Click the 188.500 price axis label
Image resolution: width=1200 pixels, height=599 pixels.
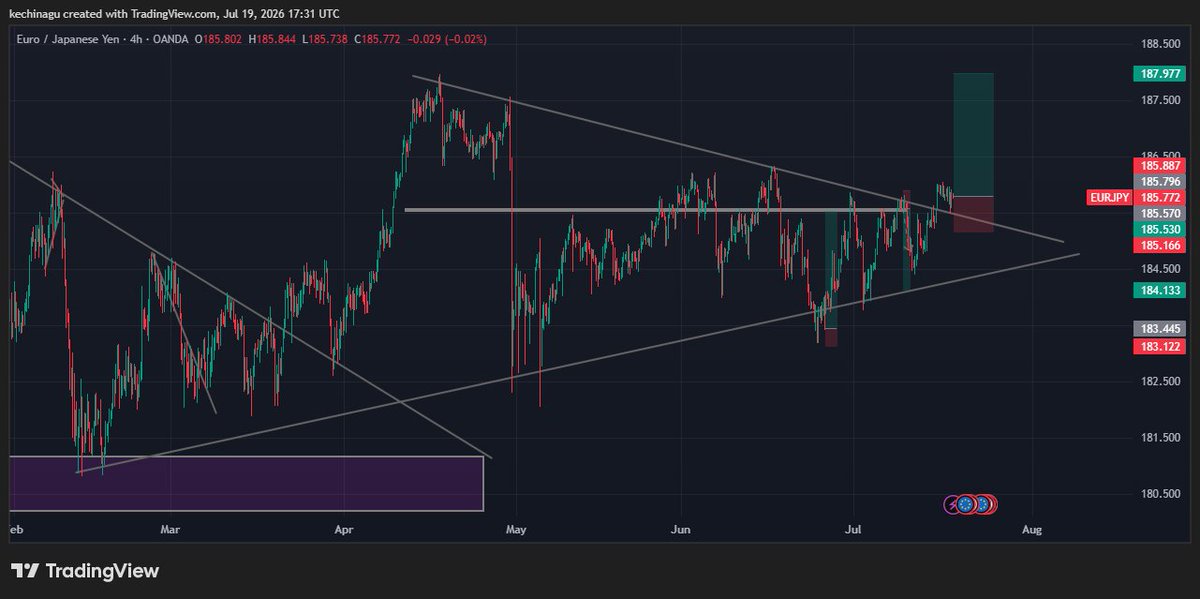(1162, 44)
